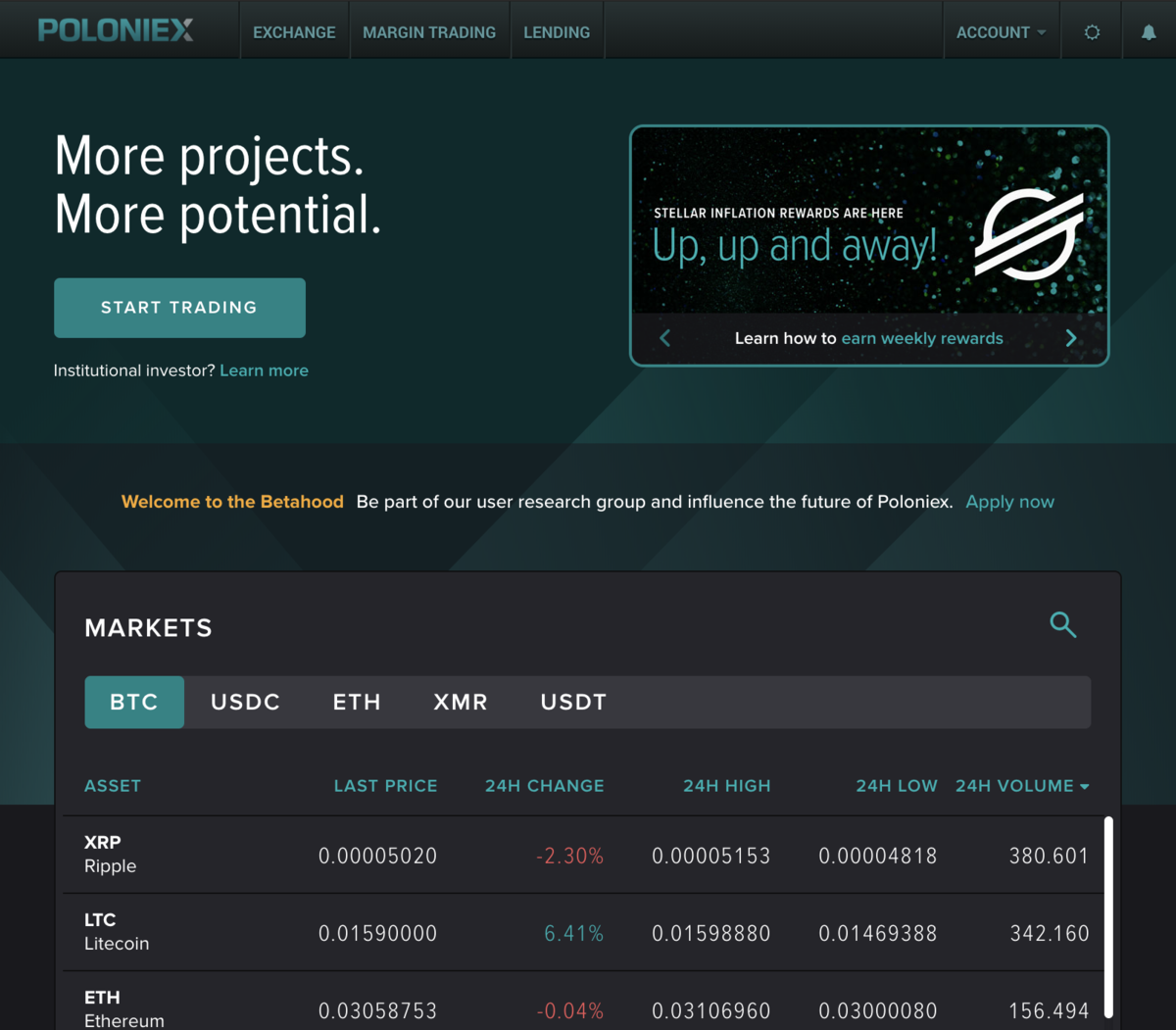Screen dimensions: 1176x1030
Task: Click LTC 24H low 0.01469388
Action: point(878,933)
